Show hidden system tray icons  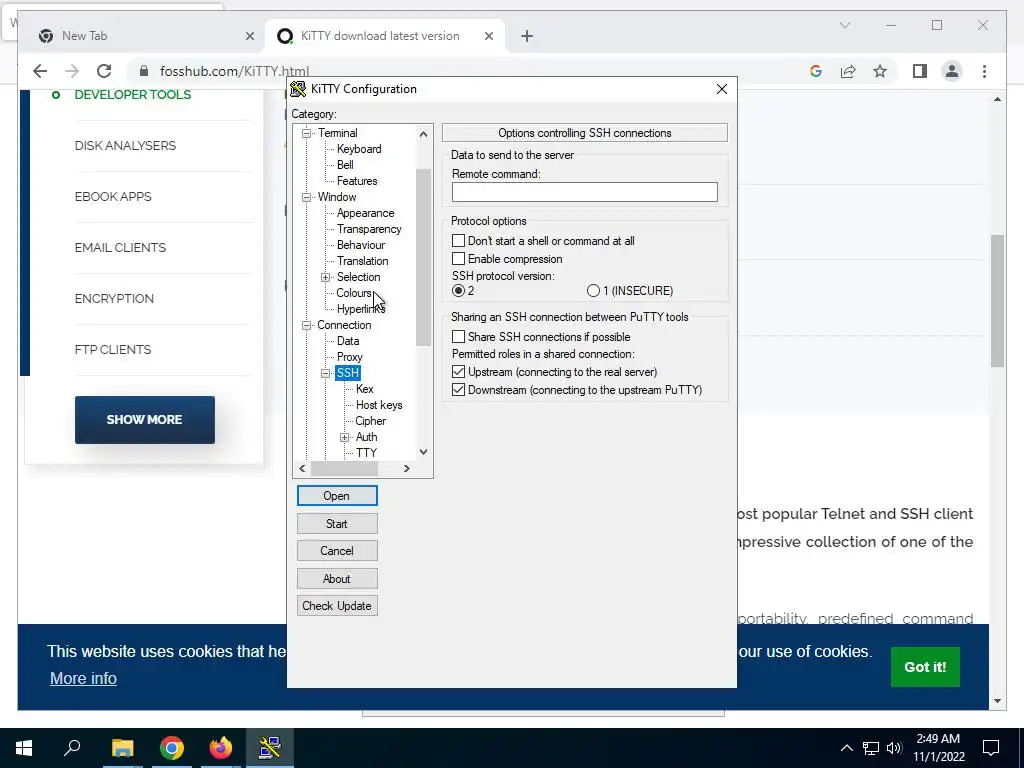[846, 748]
